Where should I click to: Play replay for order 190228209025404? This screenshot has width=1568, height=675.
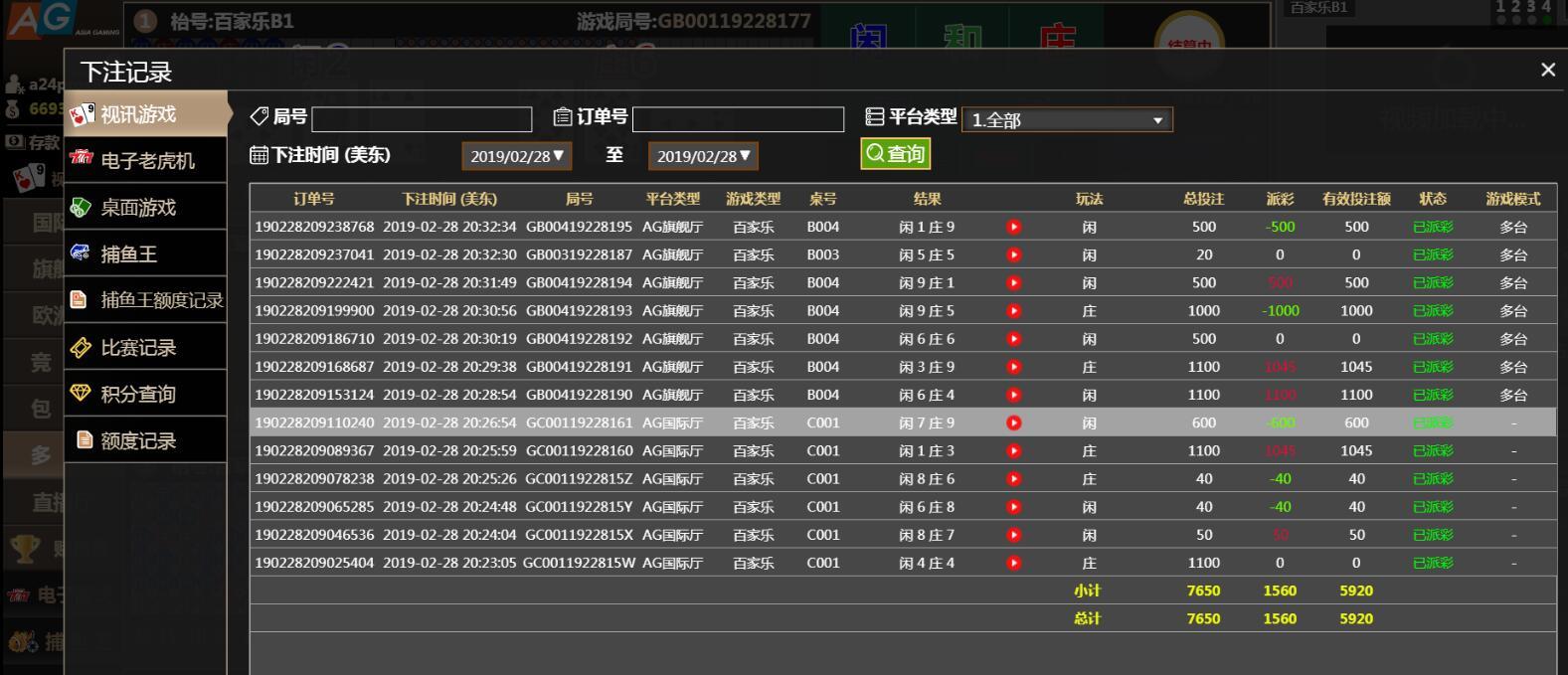(x=1013, y=563)
